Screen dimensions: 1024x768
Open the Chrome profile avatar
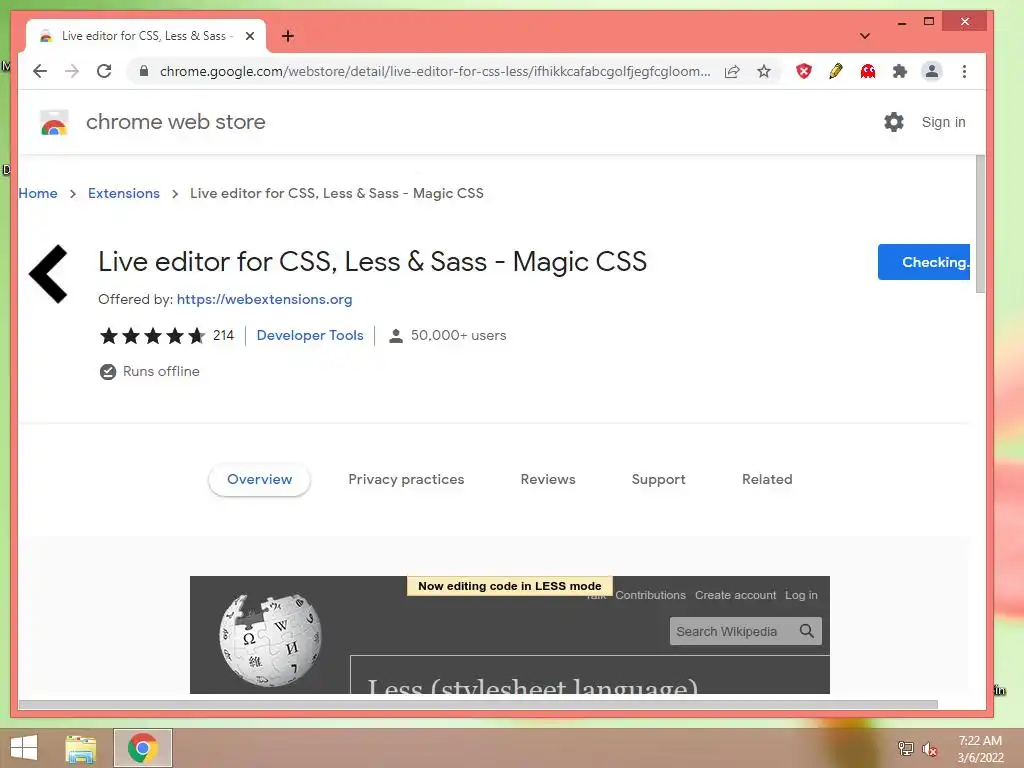click(x=932, y=71)
